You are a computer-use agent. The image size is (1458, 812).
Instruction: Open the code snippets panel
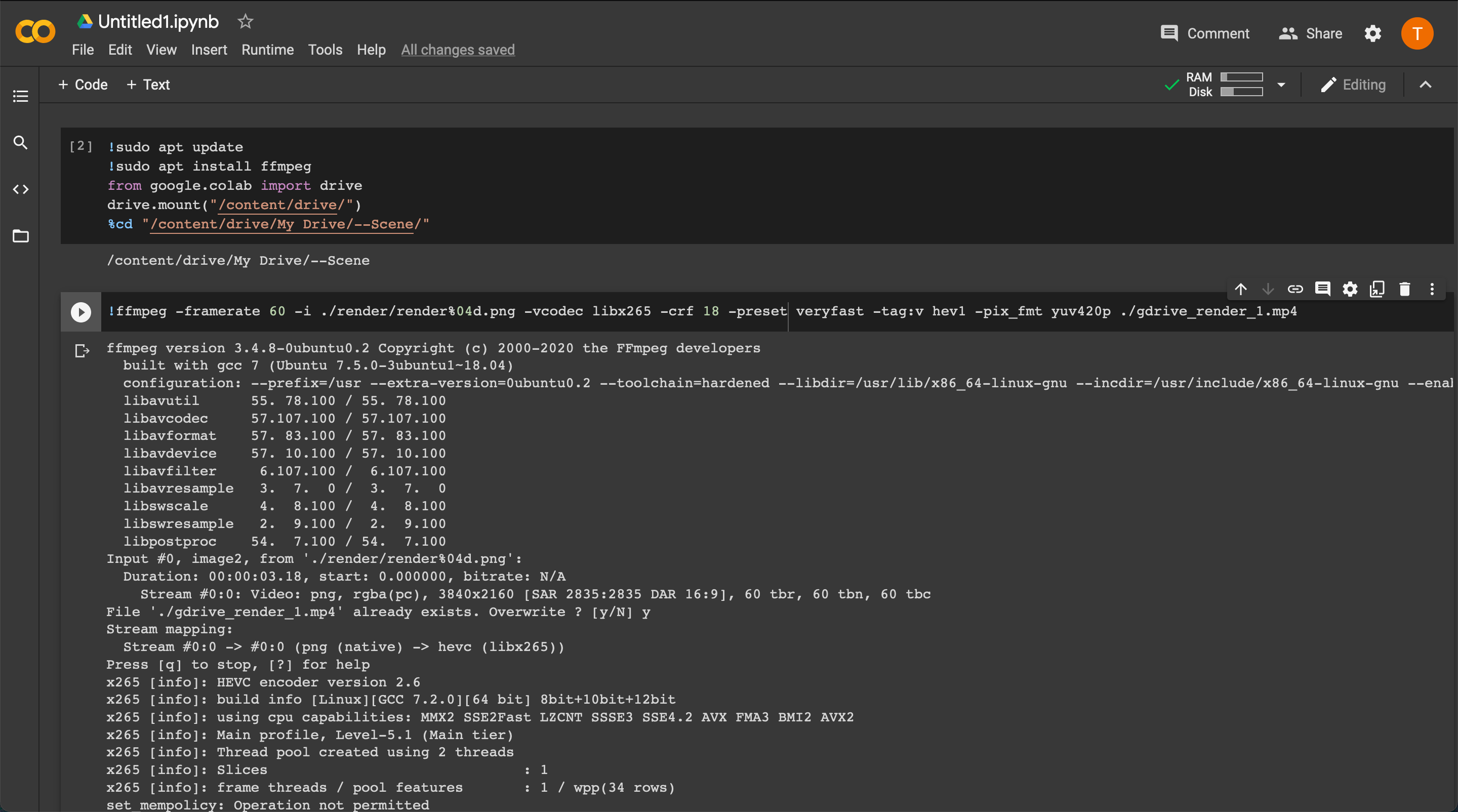pos(20,189)
